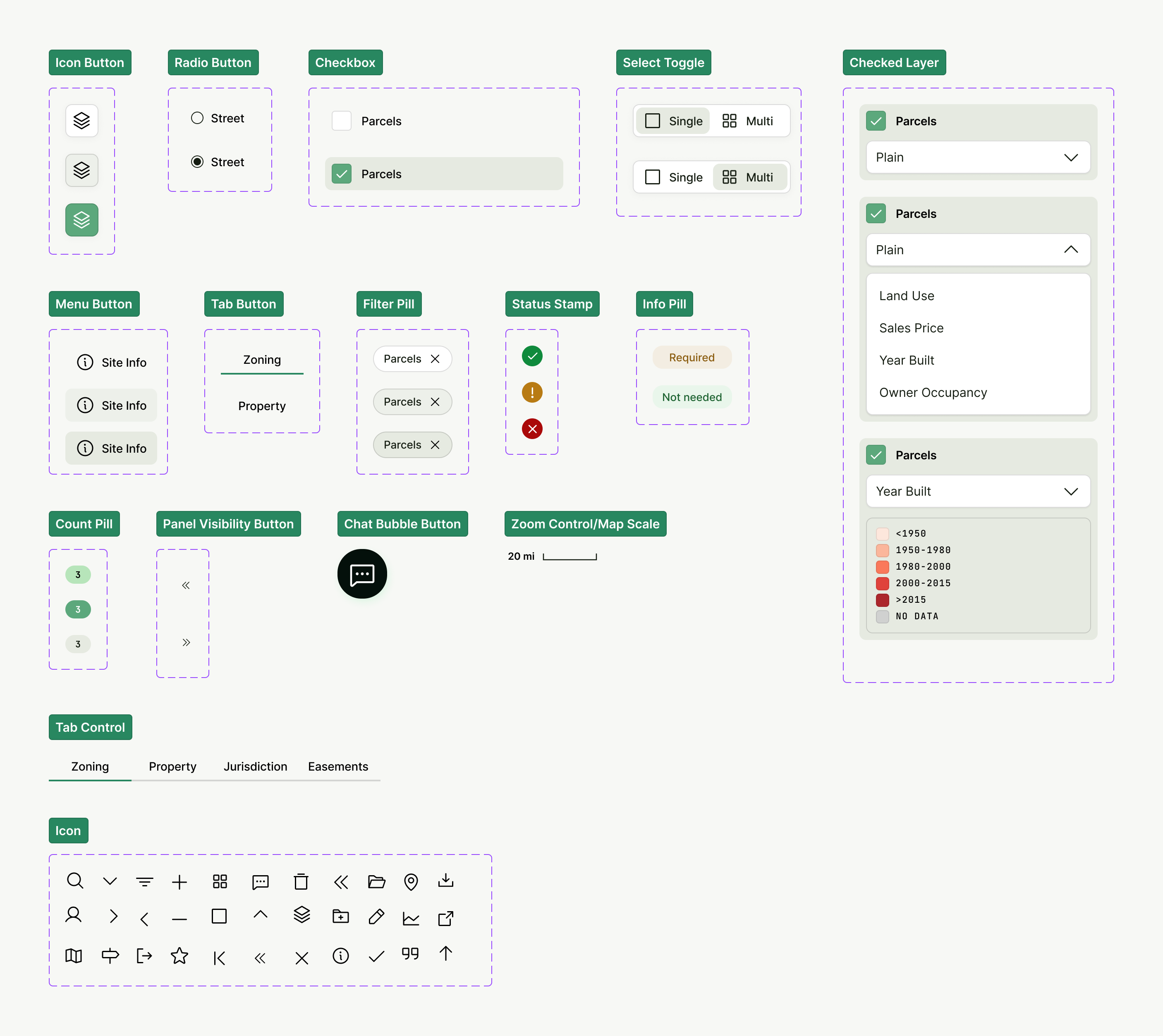Click the line chart icon
Screen dimensions: 1163x1036
coord(411,918)
